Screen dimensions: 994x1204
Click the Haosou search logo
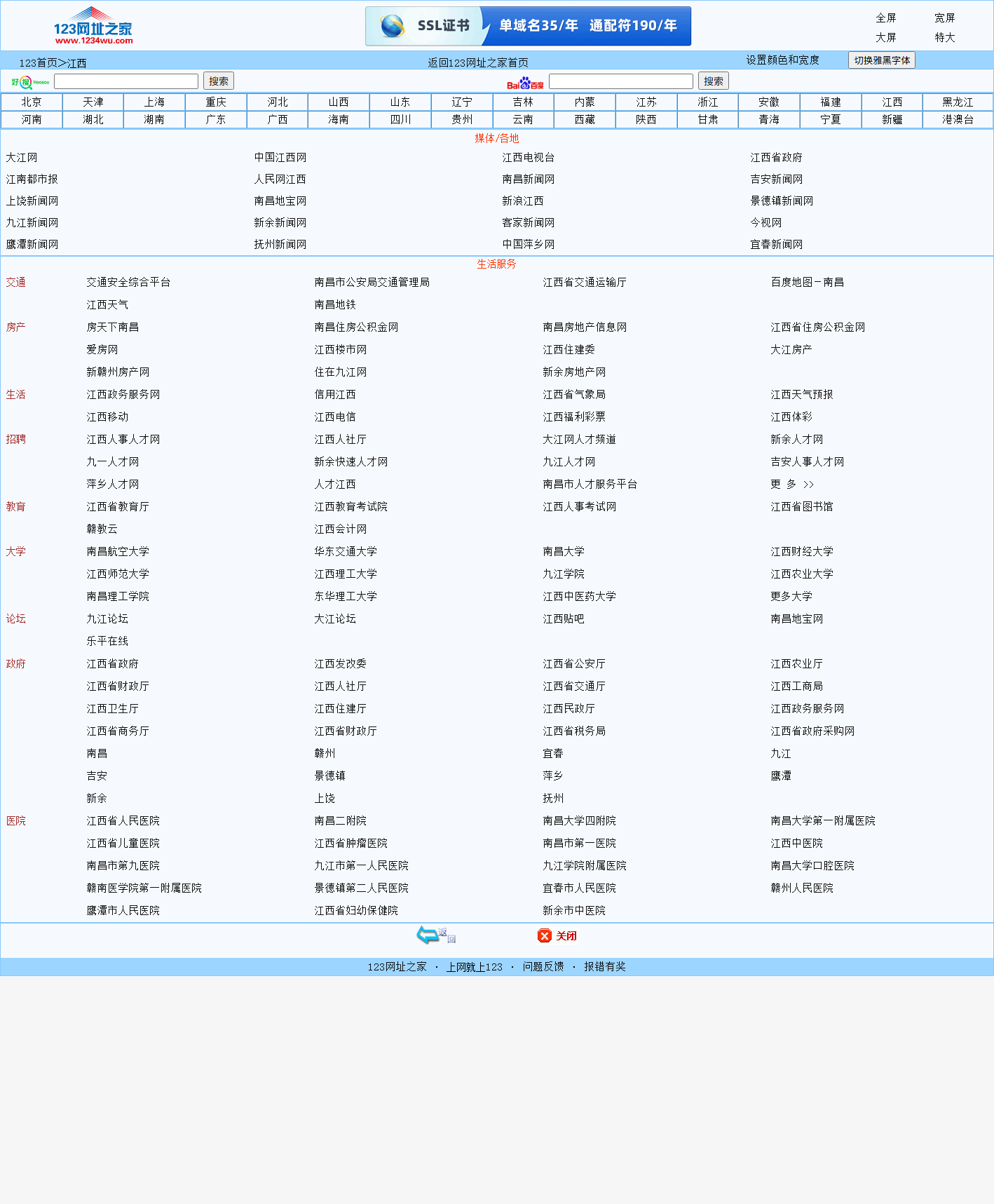[x=30, y=82]
